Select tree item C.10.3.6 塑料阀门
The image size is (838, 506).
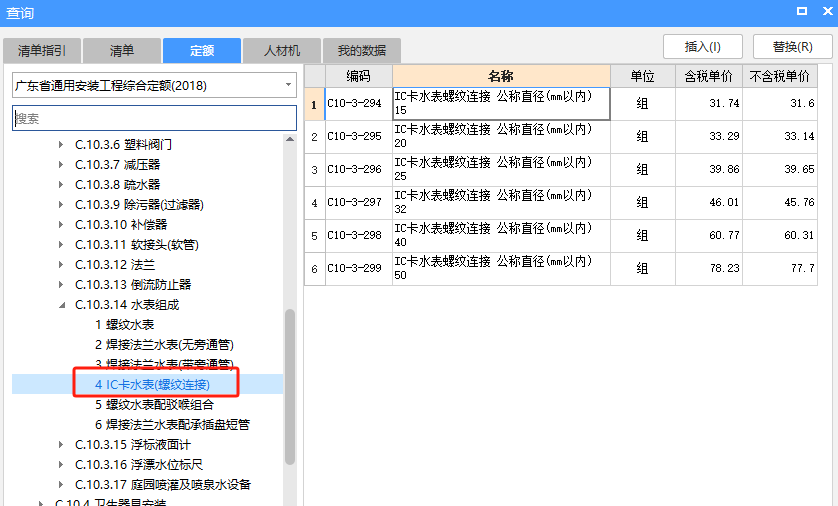coord(123,145)
